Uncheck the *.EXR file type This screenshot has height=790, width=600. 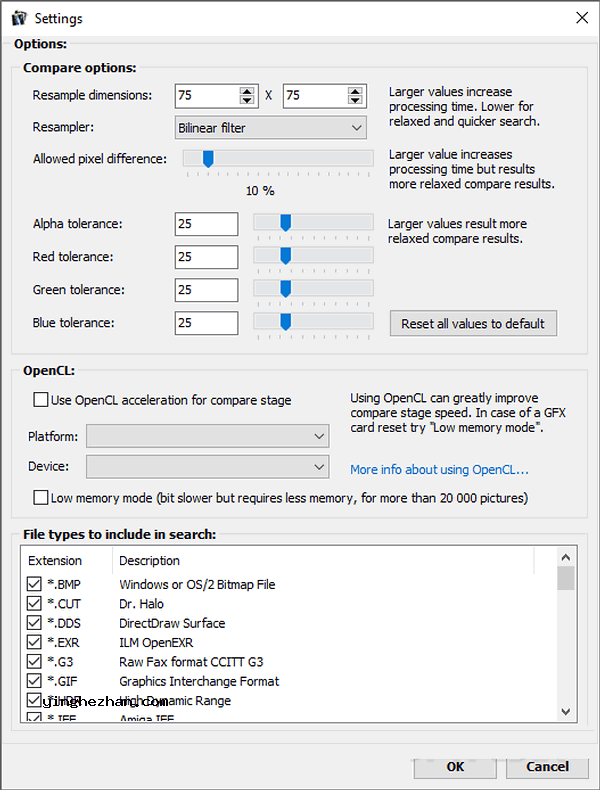pyautogui.click(x=34, y=642)
